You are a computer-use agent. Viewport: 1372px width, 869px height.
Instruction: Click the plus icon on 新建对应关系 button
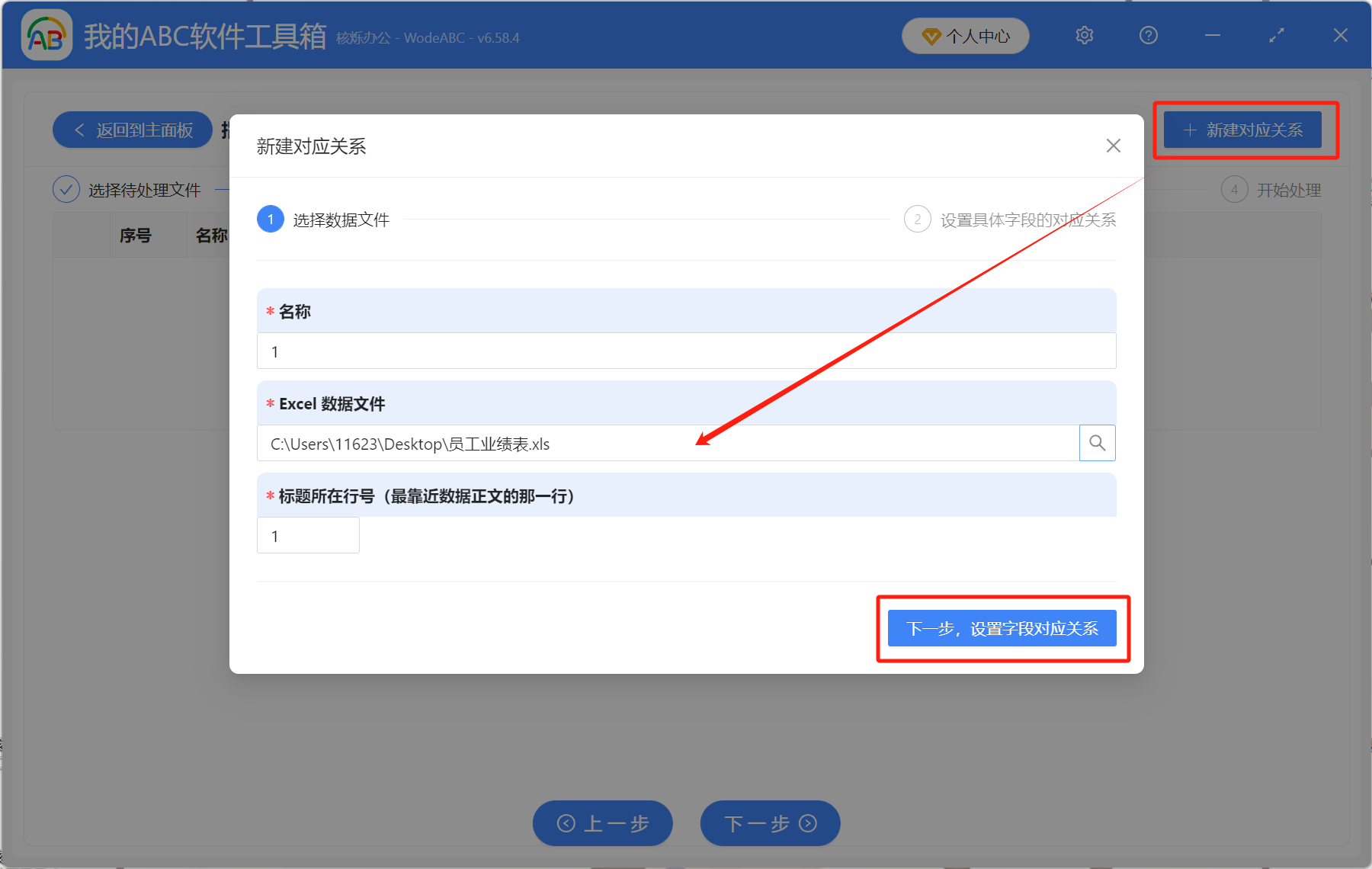1189,130
